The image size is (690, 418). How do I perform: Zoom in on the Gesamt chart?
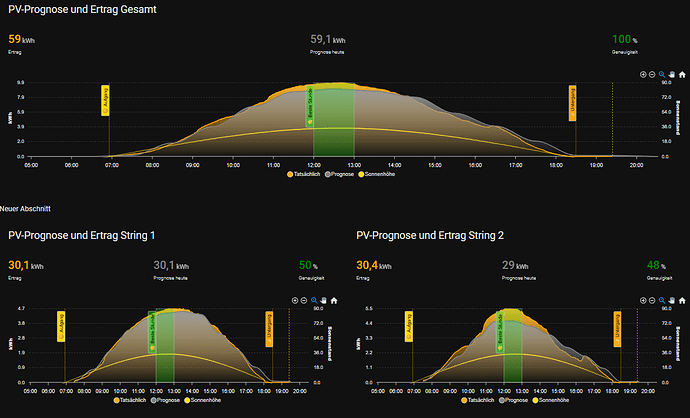(643, 75)
